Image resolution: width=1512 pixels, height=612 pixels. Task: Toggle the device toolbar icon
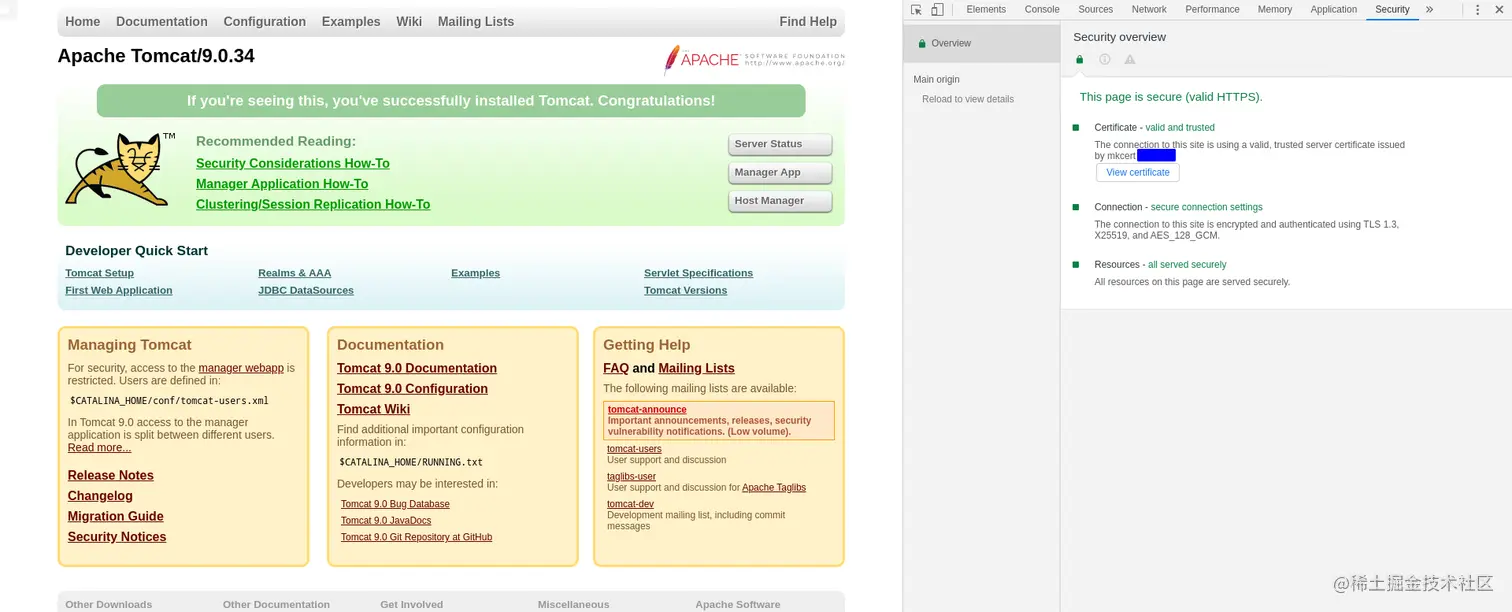tap(937, 10)
